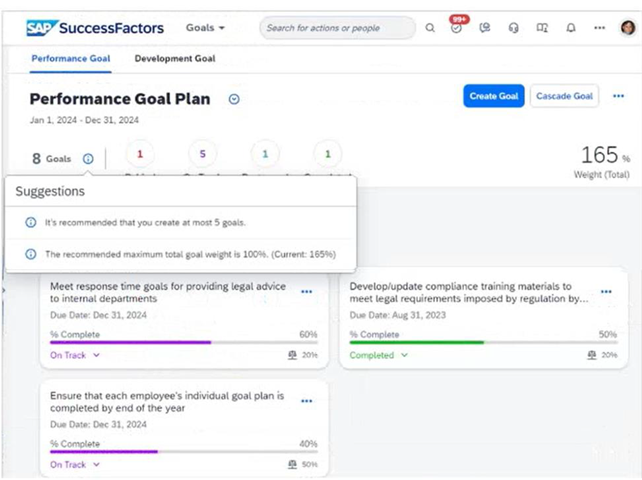Open the Goals module dropdown

tap(206, 28)
